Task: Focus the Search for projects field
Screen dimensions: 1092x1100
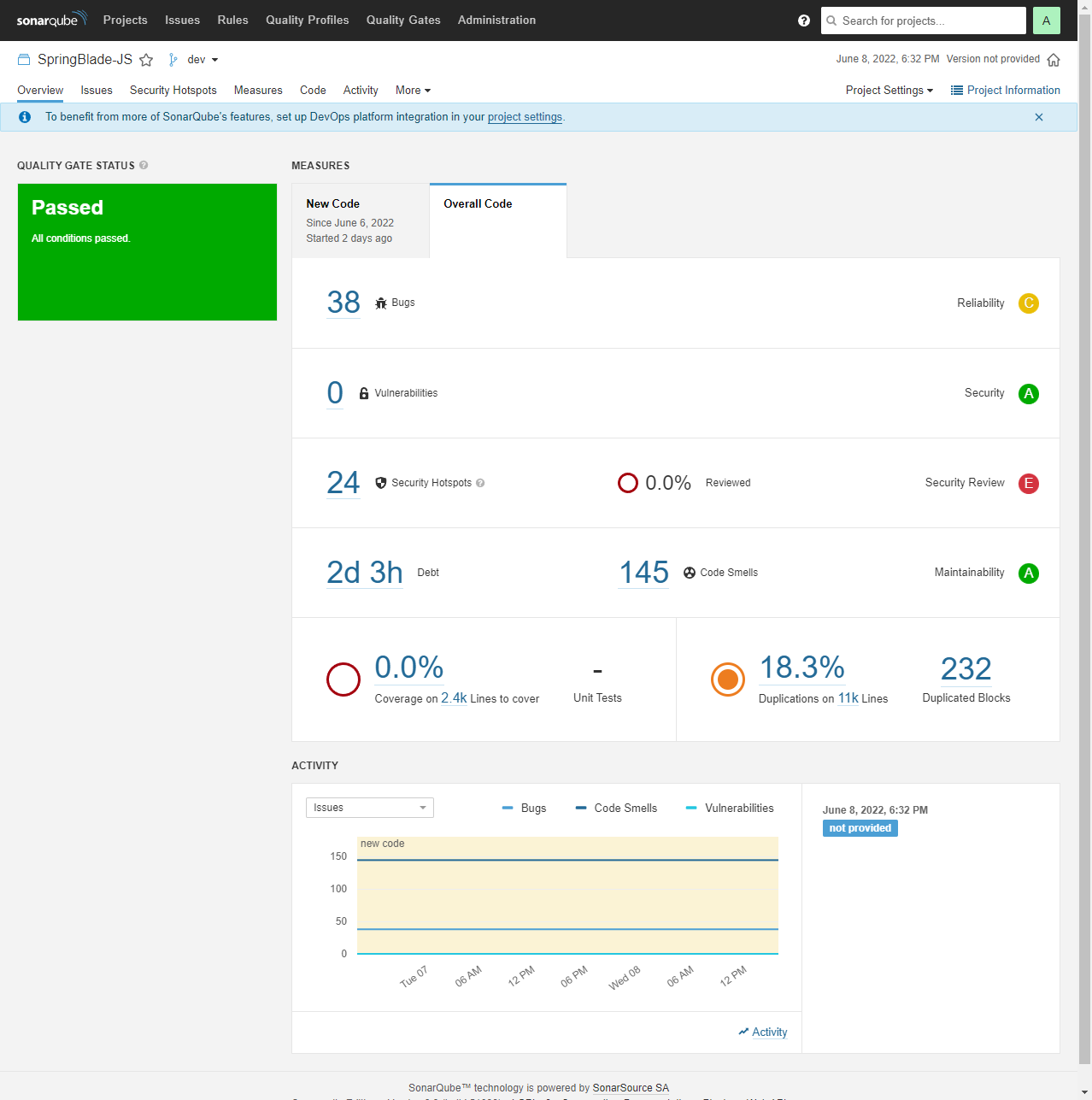Action: [x=924, y=21]
